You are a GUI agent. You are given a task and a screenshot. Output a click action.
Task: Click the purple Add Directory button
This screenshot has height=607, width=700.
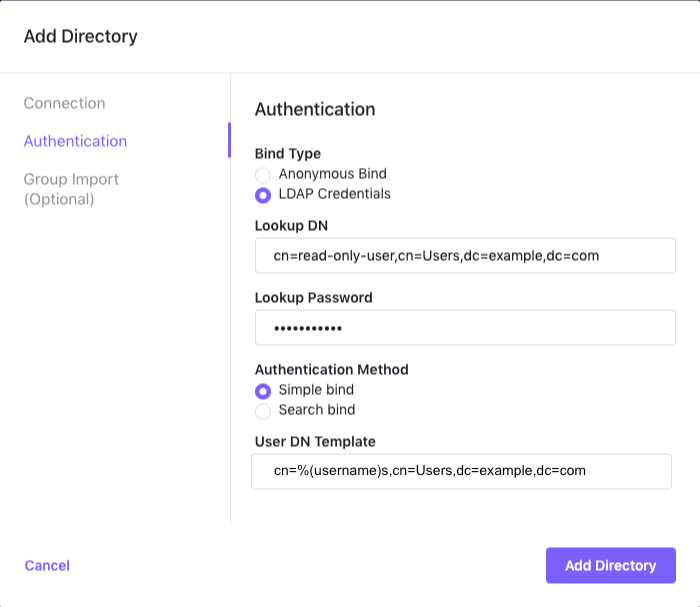click(x=611, y=565)
